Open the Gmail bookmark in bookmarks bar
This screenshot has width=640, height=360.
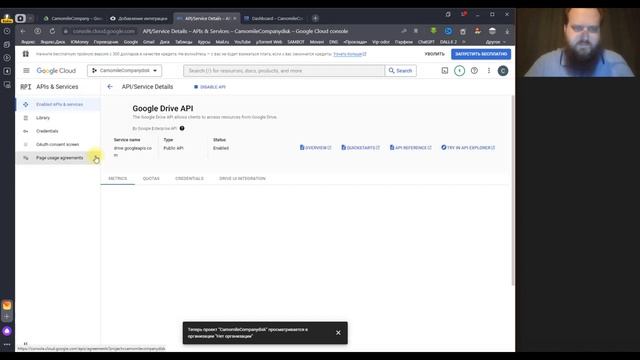pyautogui.click(x=149, y=42)
